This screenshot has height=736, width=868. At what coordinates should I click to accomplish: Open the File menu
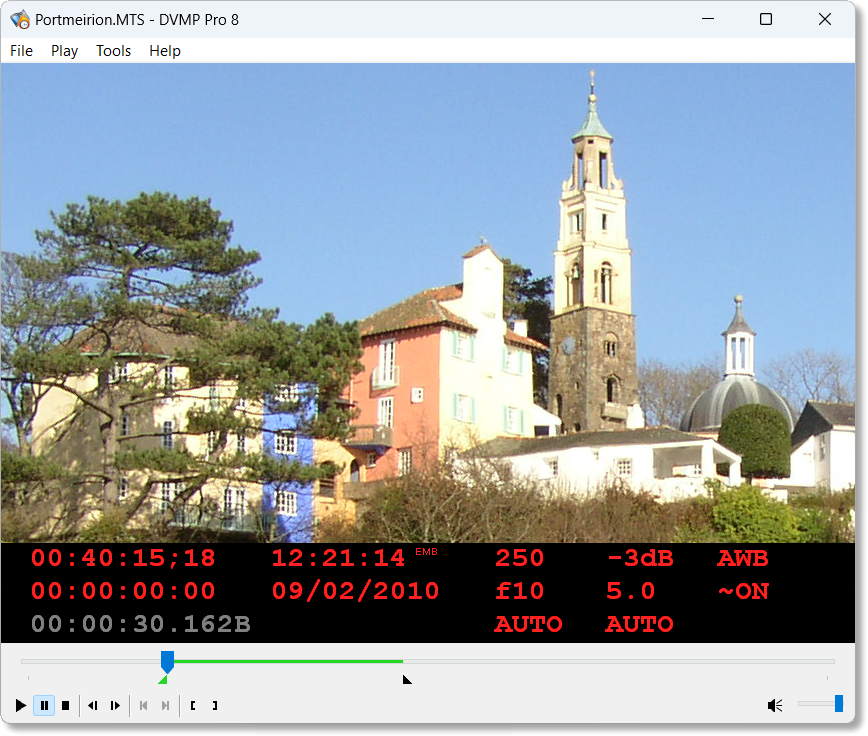[x=20, y=50]
